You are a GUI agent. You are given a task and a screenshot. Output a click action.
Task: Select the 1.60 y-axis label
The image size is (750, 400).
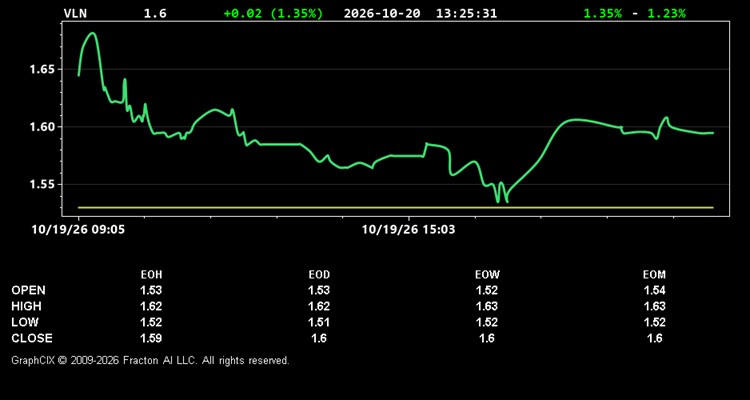(43, 127)
